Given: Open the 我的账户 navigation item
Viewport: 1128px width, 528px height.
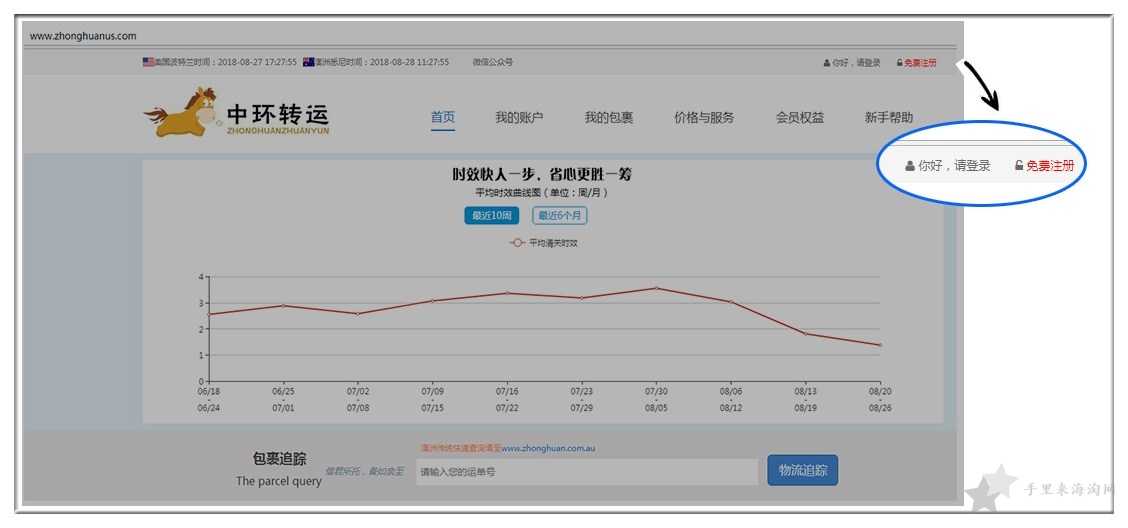Looking at the screenshot, I should pos(519,118).
